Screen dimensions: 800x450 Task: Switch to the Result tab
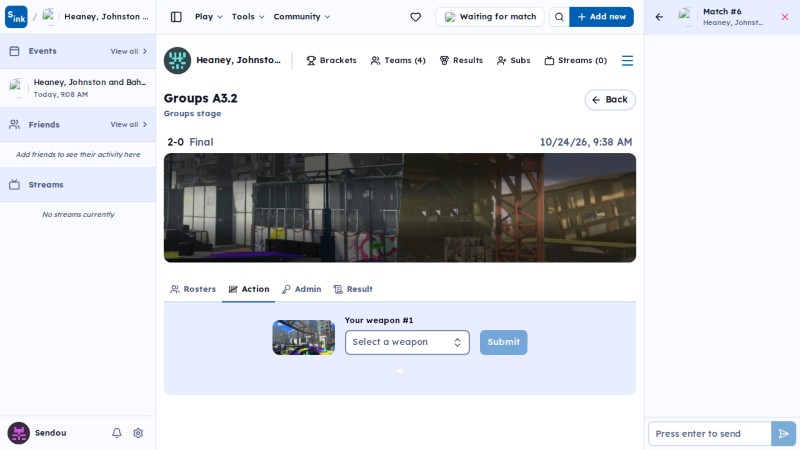pyautogui.click(x=353, y=289)
